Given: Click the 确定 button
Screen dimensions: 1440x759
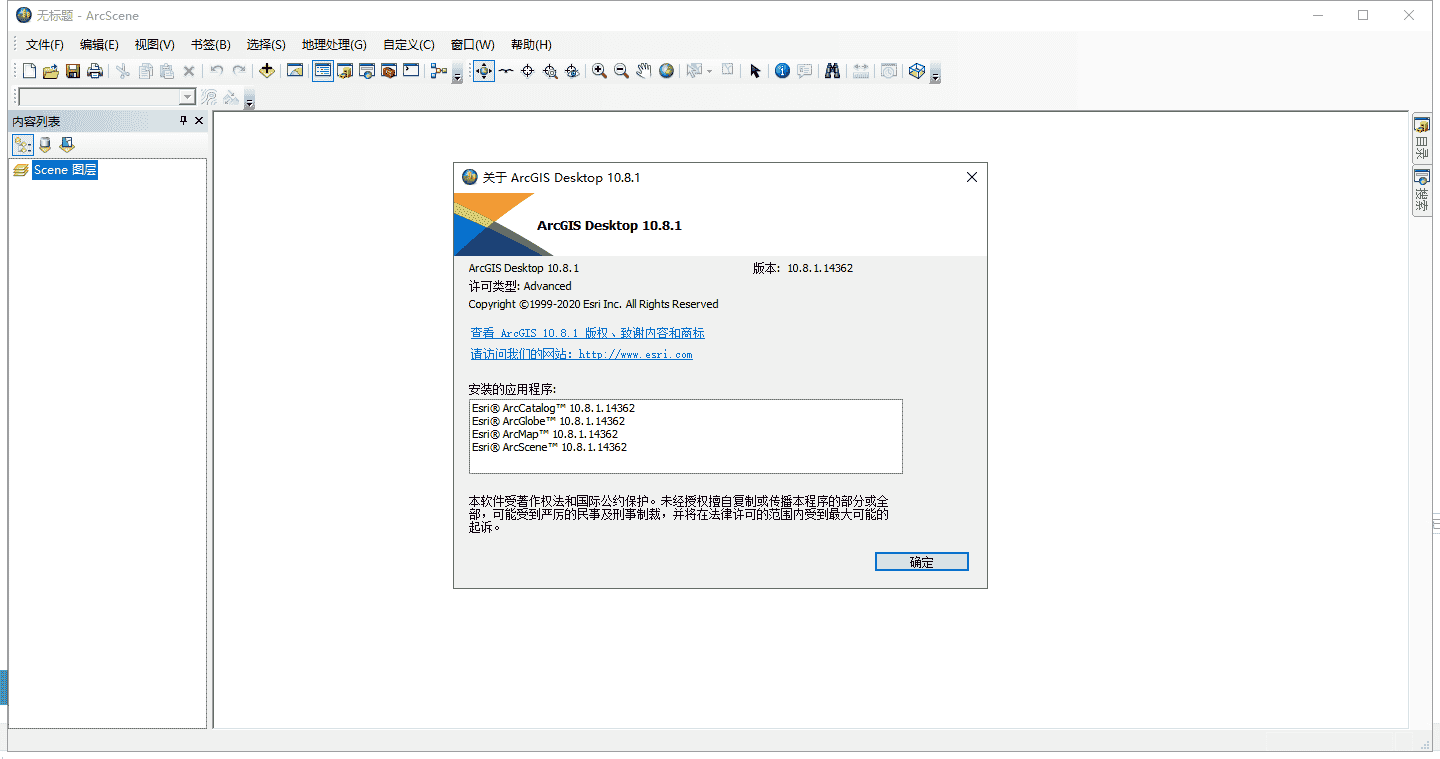Looking at the screenshot, I should point(921,562).
